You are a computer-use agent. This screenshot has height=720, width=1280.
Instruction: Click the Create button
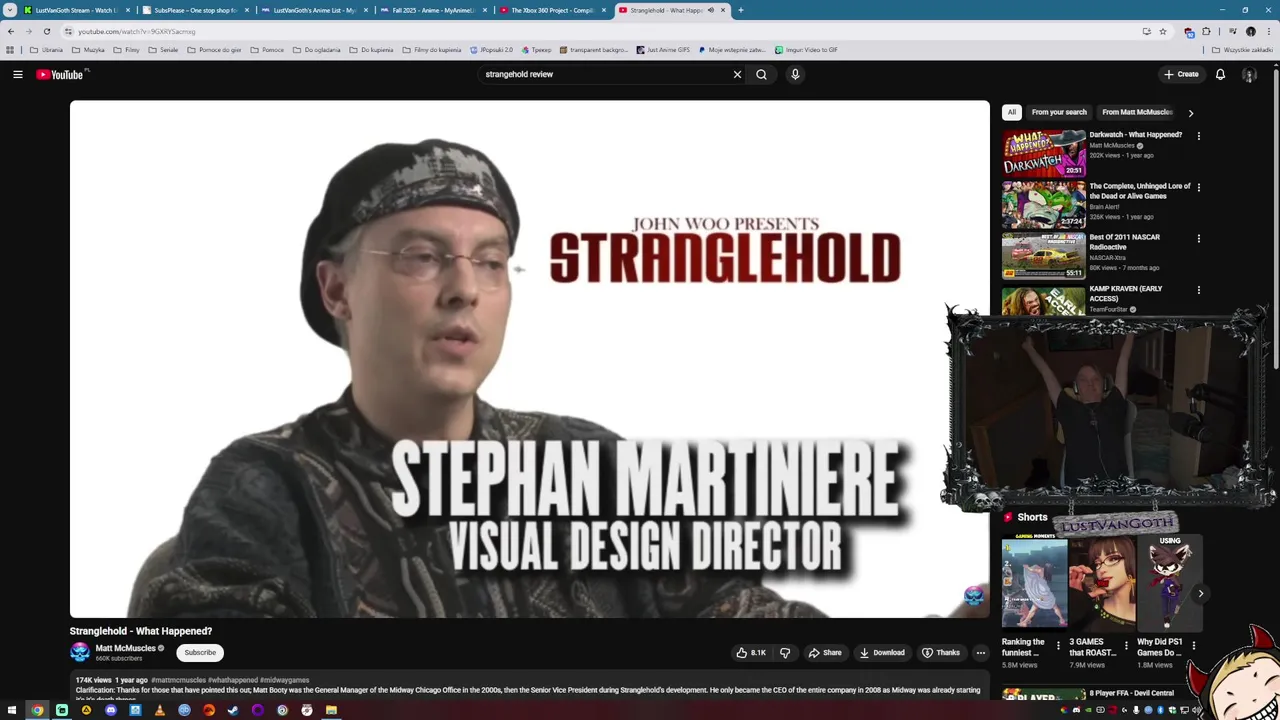click(x=1181, y=74)
